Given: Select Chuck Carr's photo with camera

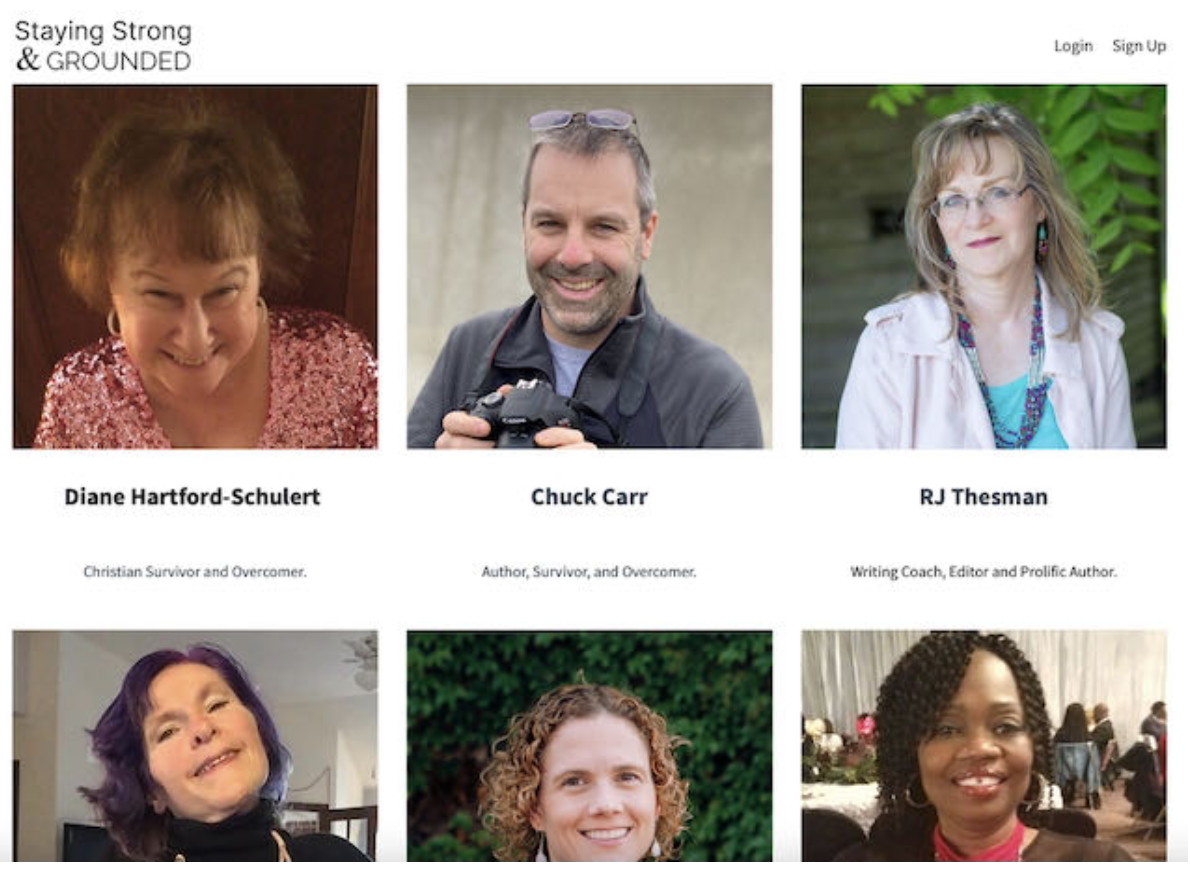Looking at the screenshot, I should point(589,266).
